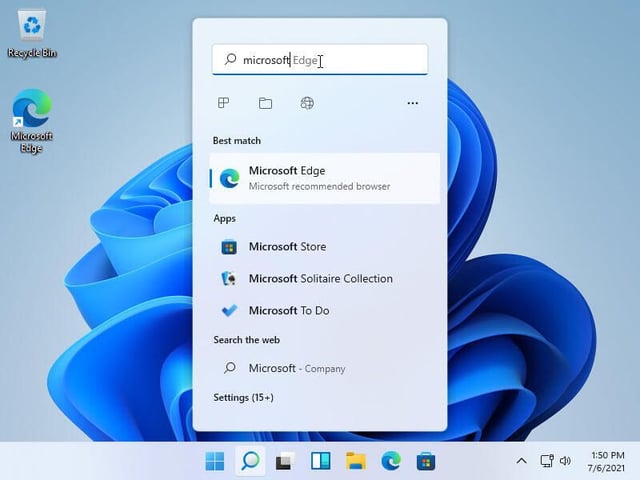The height and width of the screenshot is (480, 640).
Task: Open the Recycle Bin desktop icon
Action: 32,33
